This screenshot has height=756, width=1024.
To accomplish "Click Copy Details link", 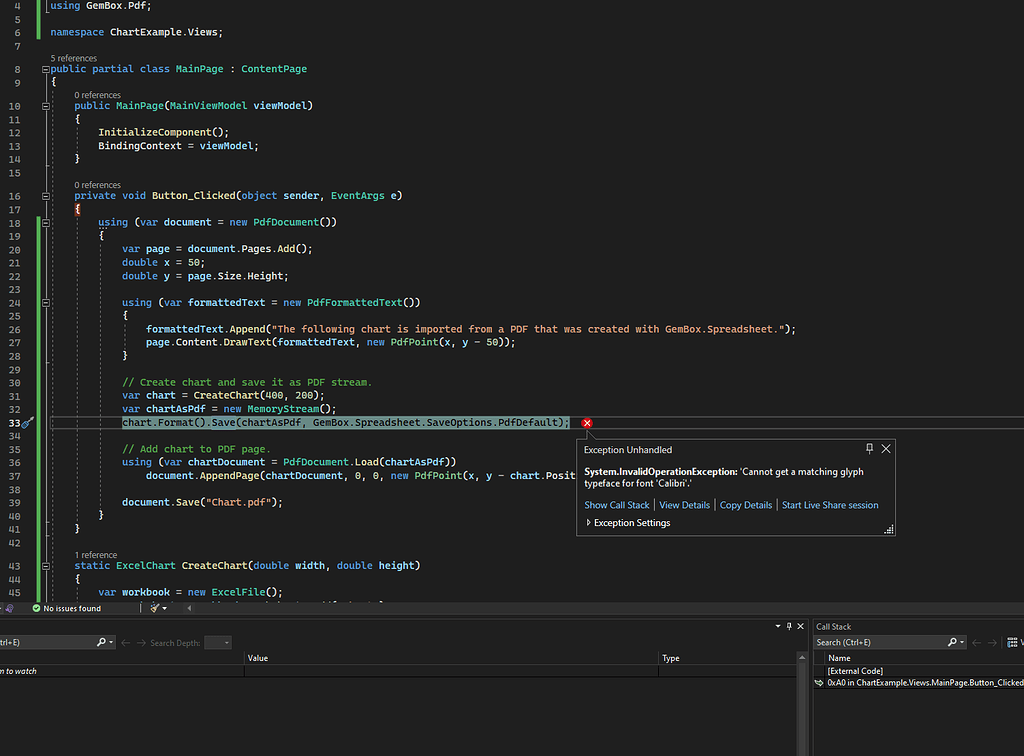I will pyautogui.click(x=745, y=505).
